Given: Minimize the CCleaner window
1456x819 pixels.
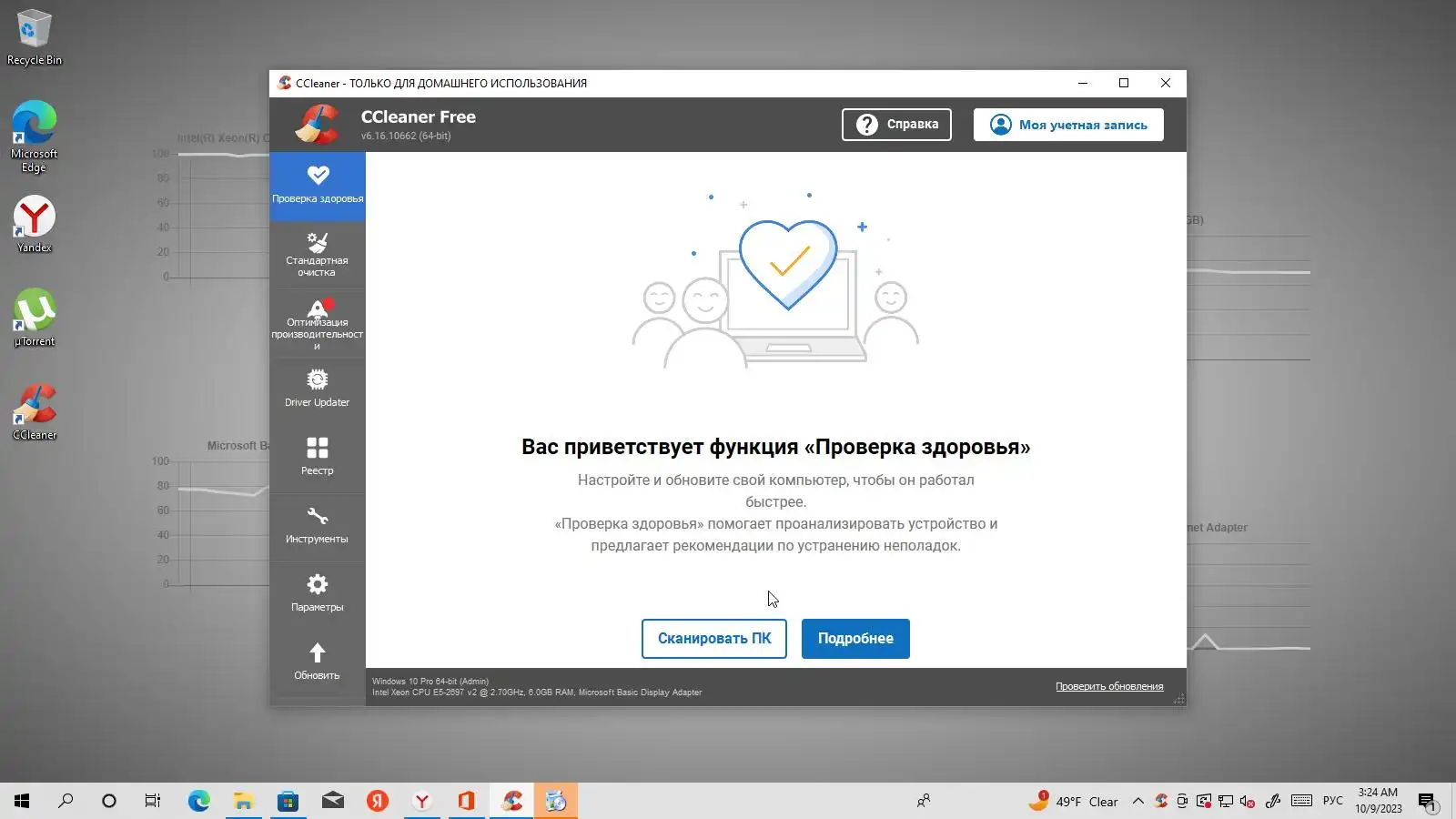Looking at the screenshot, I should (1083, 83).
